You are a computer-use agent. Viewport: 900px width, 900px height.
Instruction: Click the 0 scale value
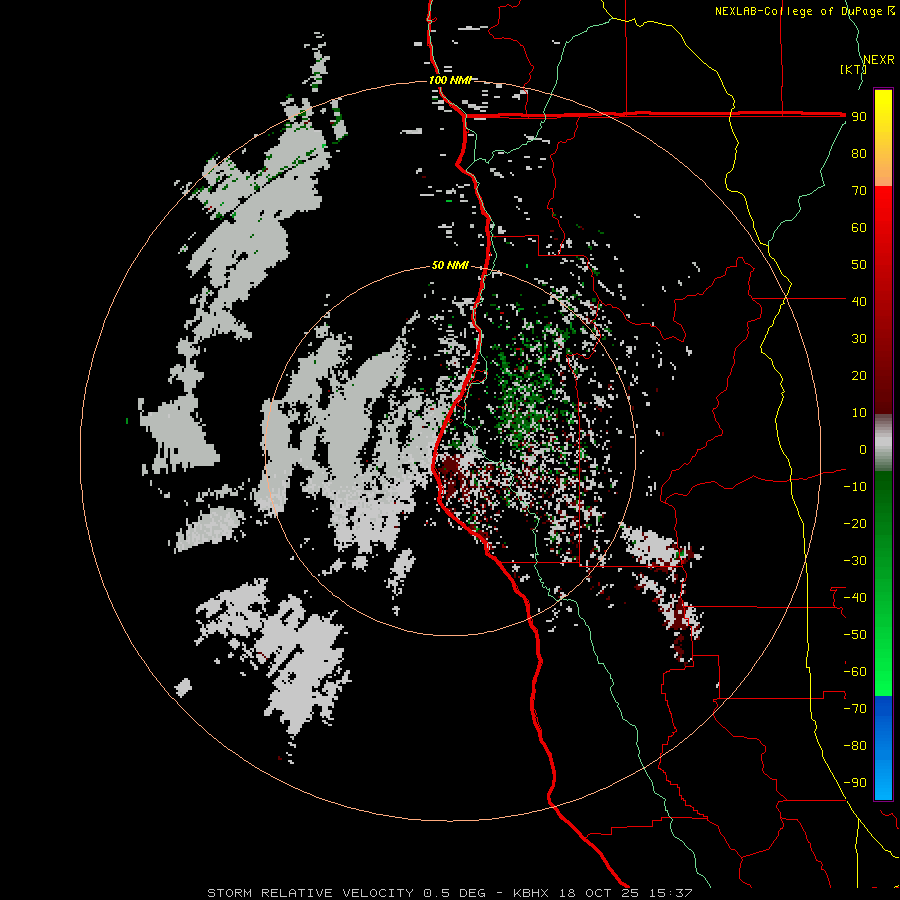click(x=863, y=449)
